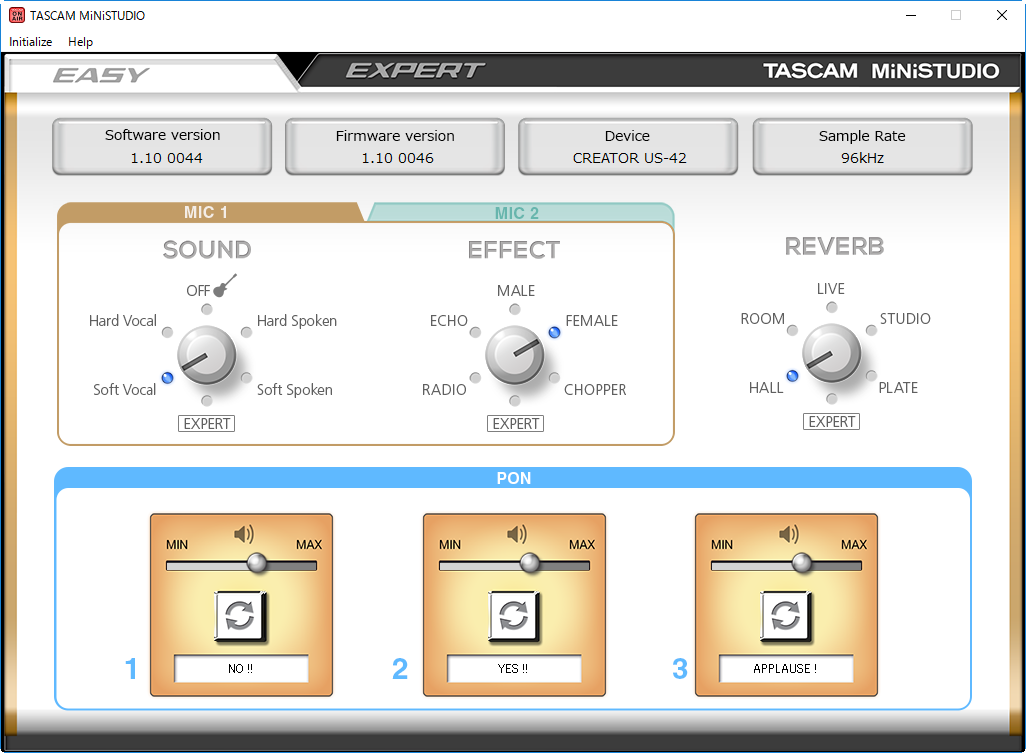Set SOUND knob to EXPERT position
1026x753 pixels.
(207, 400)
